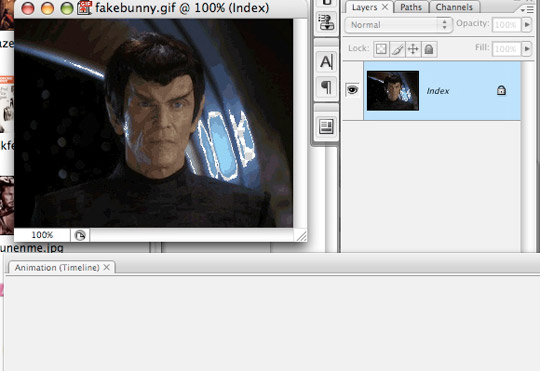Expand the Fill slider arrow
The width and height of the screenshot is (540, 371).
pyautogui.click(x=527, y=49)
